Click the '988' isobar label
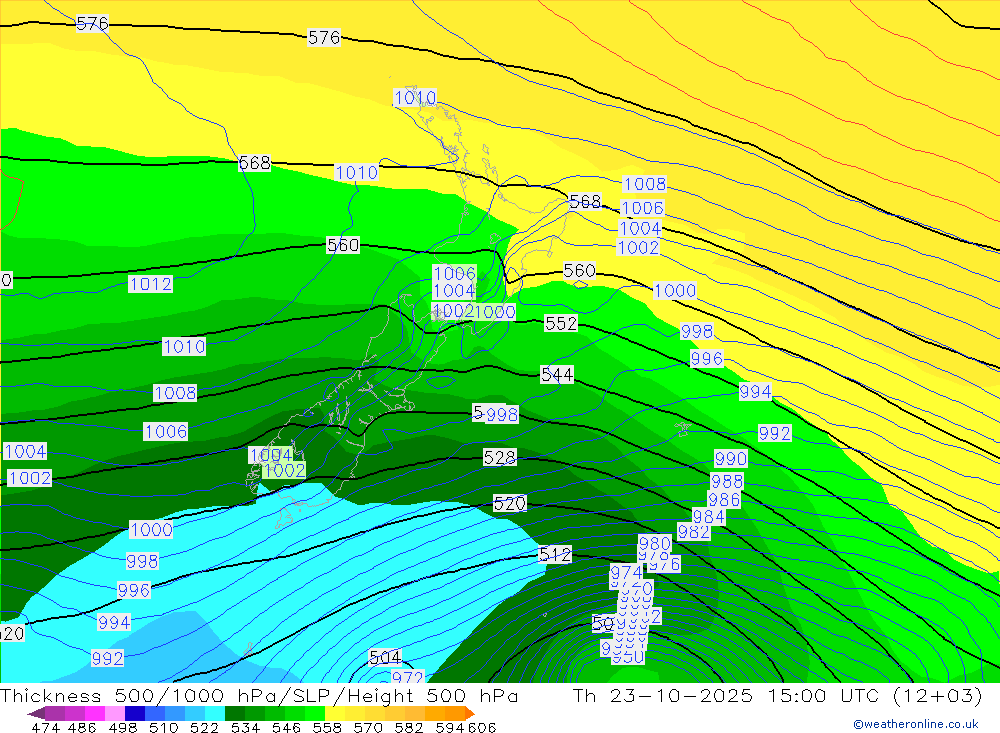Image resolution: width=1000 pixels, height=733 pixels. (x=726, y=481)
